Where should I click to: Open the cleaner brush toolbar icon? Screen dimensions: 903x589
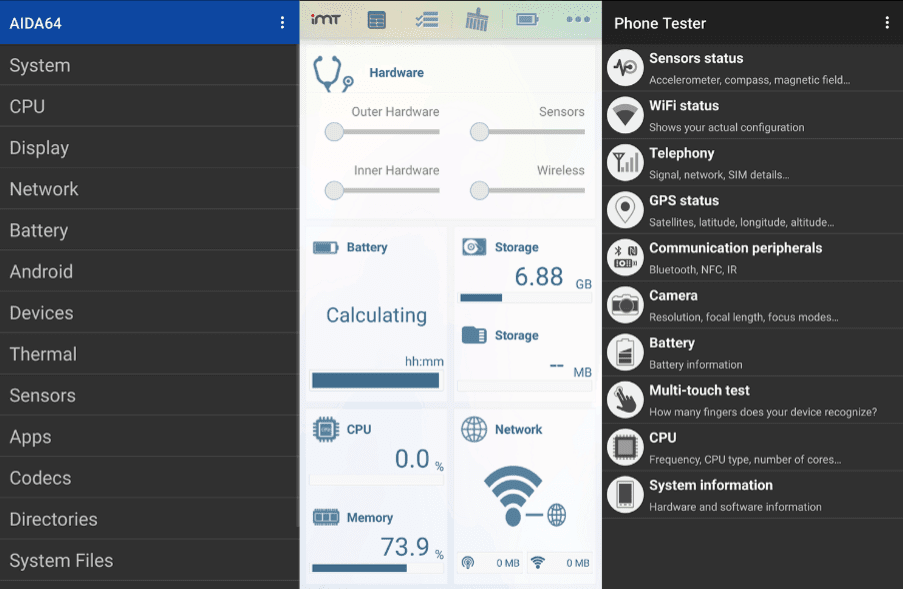[x=477, y=20]
